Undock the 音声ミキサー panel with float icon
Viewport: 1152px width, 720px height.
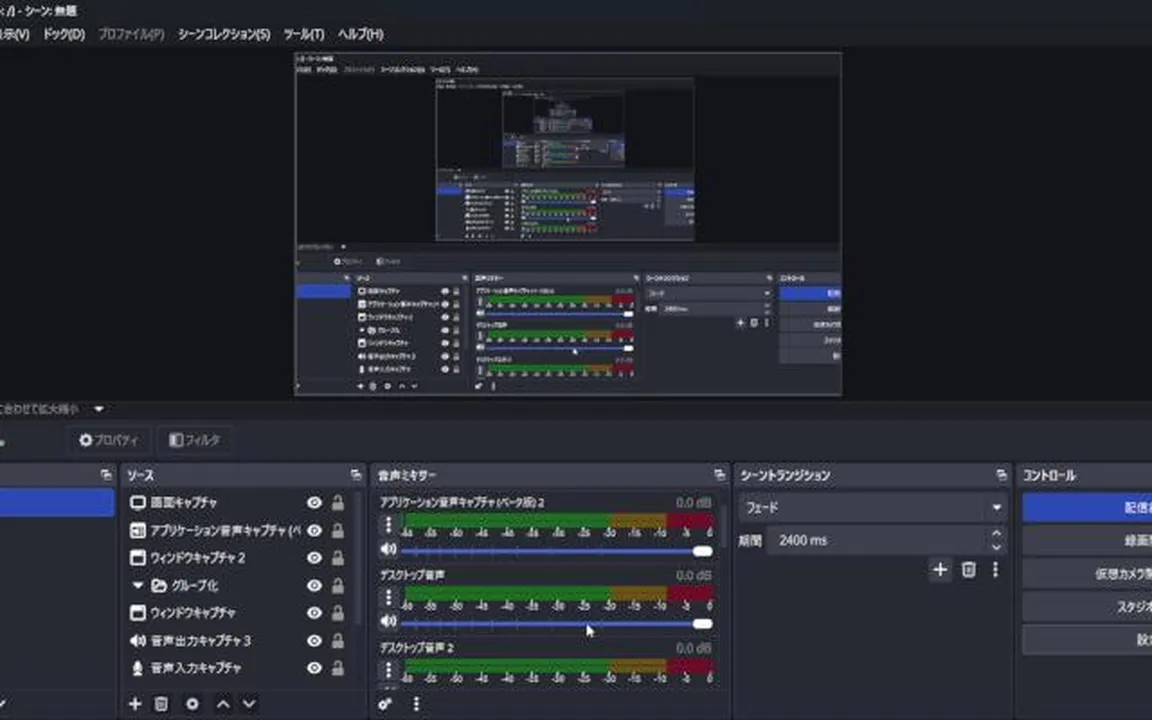[719, 475]
